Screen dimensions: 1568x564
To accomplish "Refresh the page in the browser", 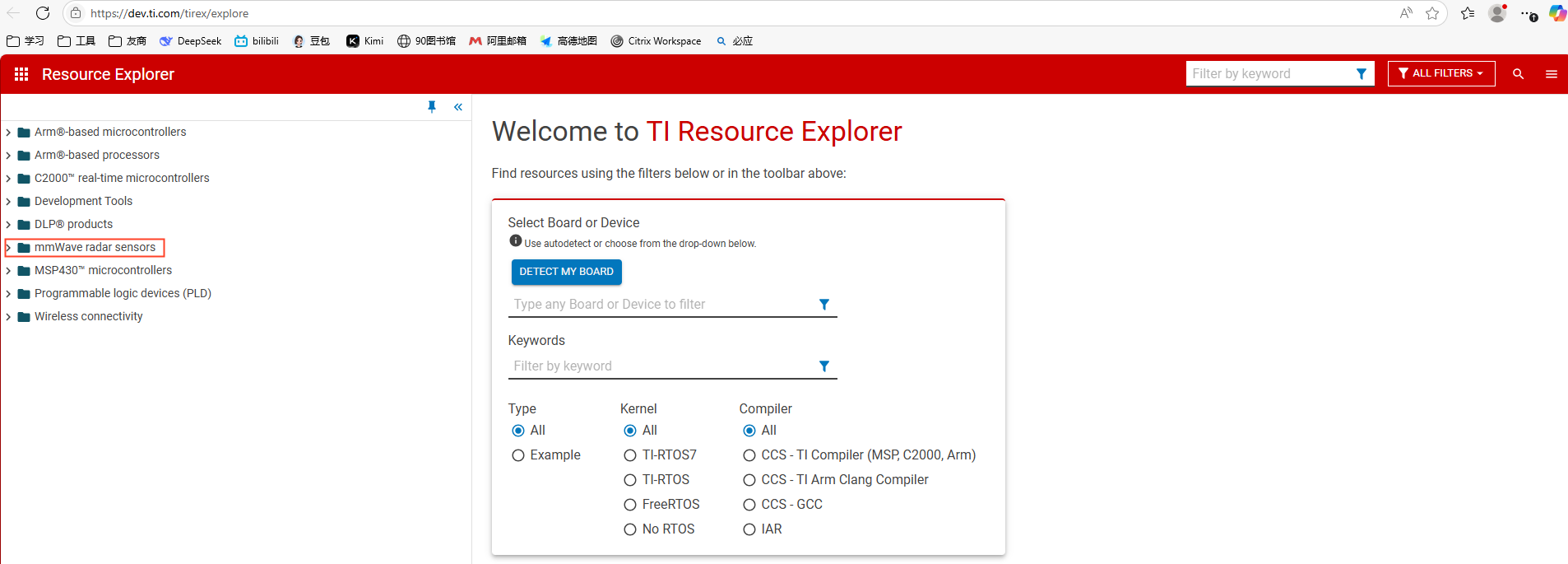I will [43, 13].
